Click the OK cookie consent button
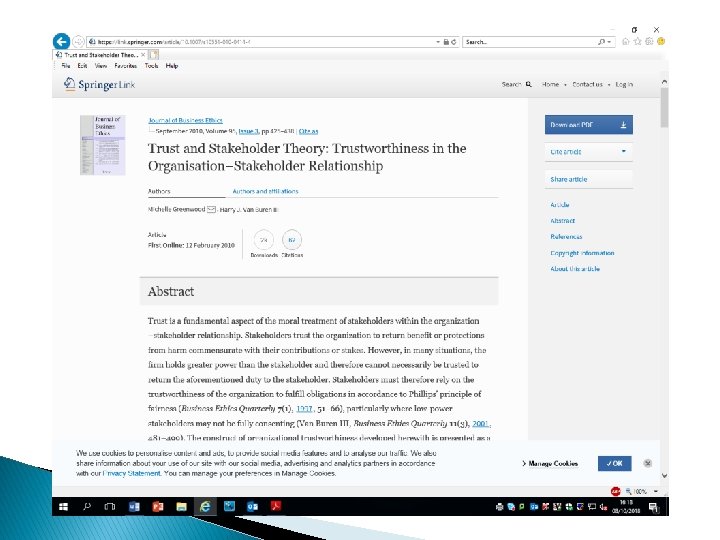Image resolution: width=720 pixels, height=540 pixels. coord(614,463)
